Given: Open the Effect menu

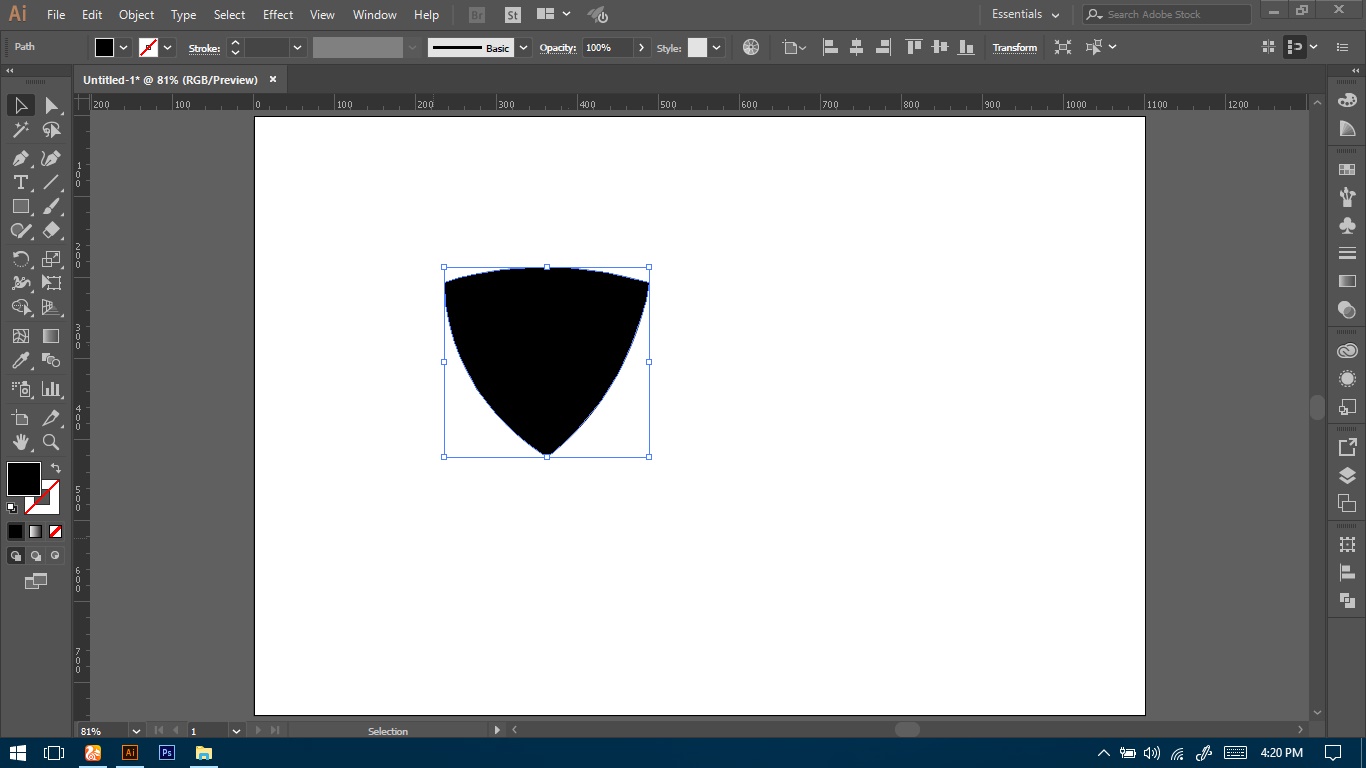Looking at the screenshot, I should (x=278, y=14).
